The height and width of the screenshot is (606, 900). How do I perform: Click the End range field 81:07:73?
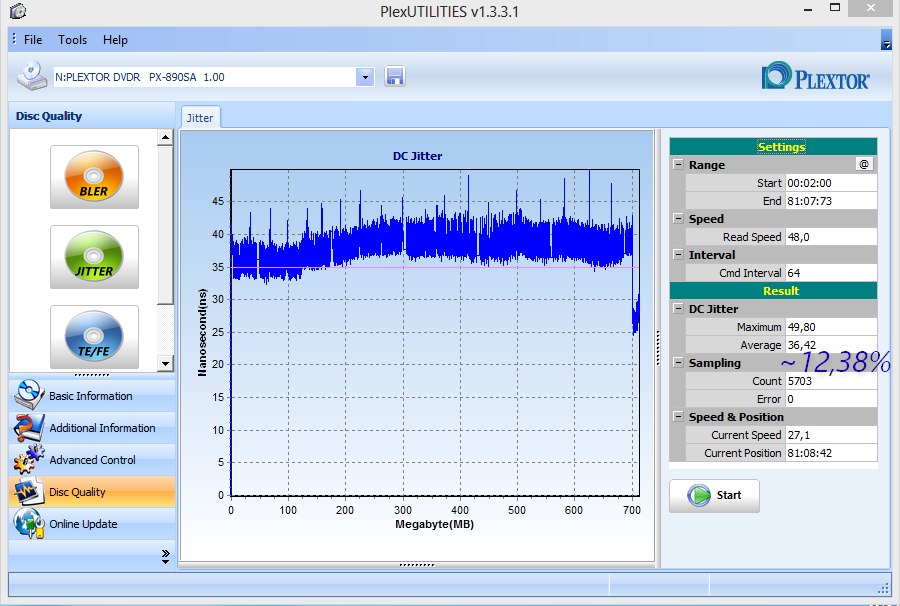(831, 201)
